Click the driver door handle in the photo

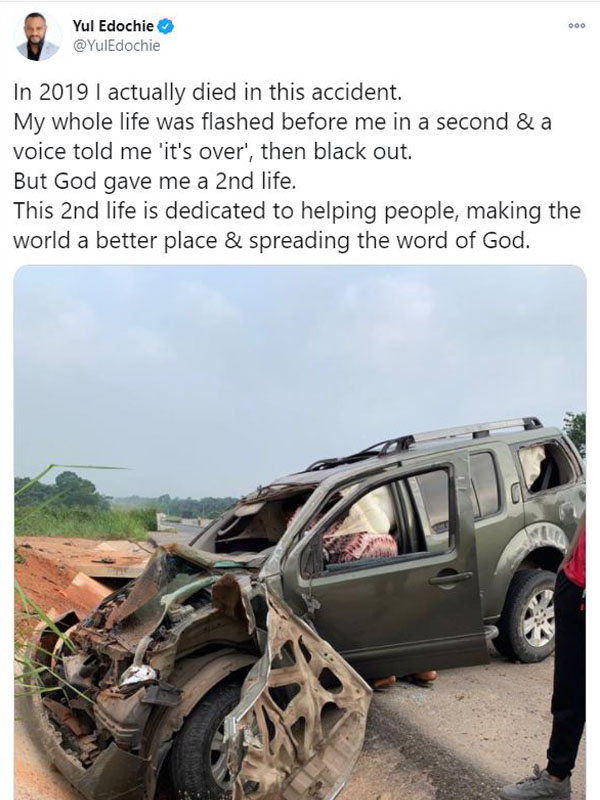450,578
